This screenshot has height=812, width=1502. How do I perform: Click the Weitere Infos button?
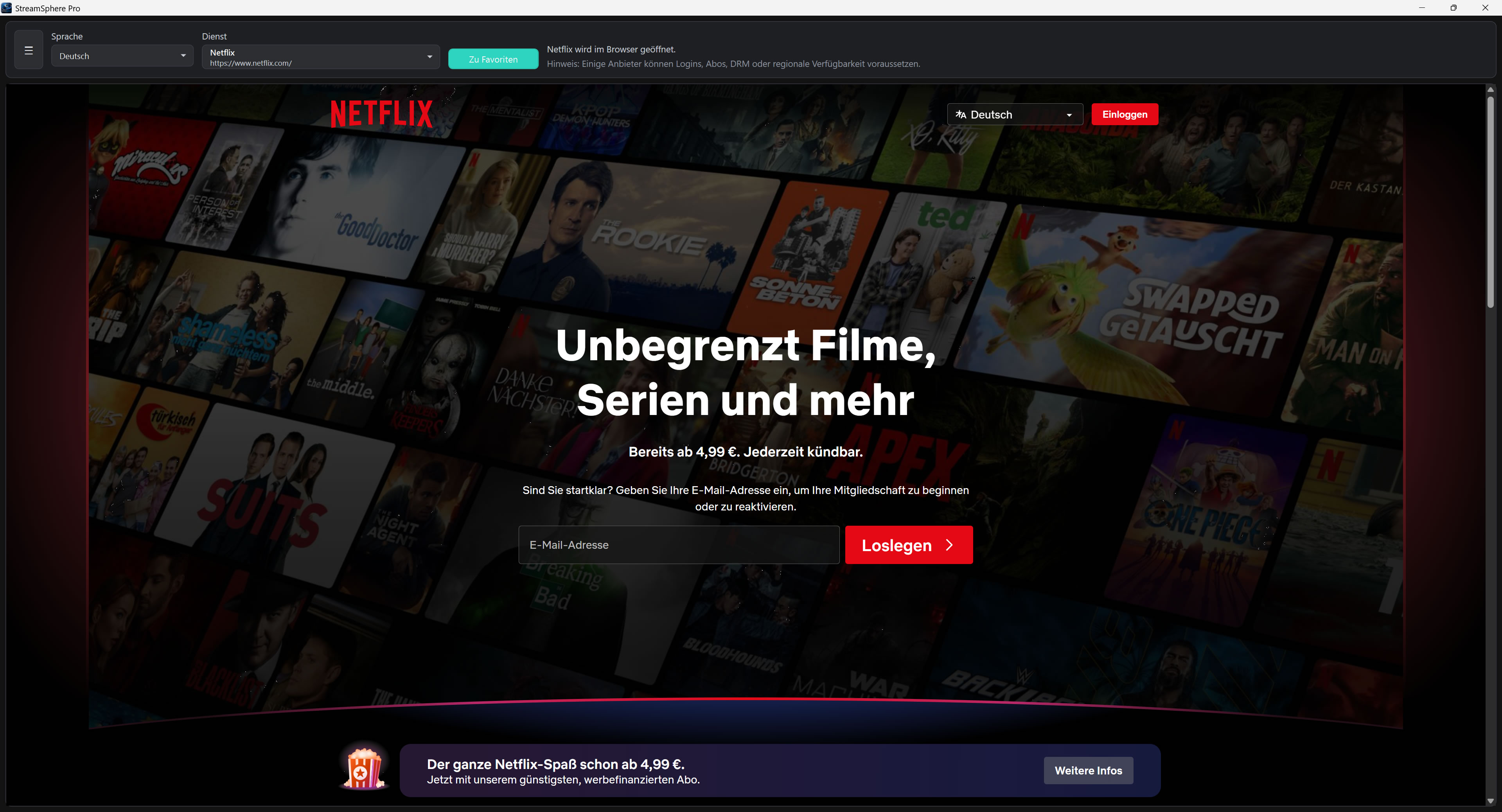point(1088,770)
